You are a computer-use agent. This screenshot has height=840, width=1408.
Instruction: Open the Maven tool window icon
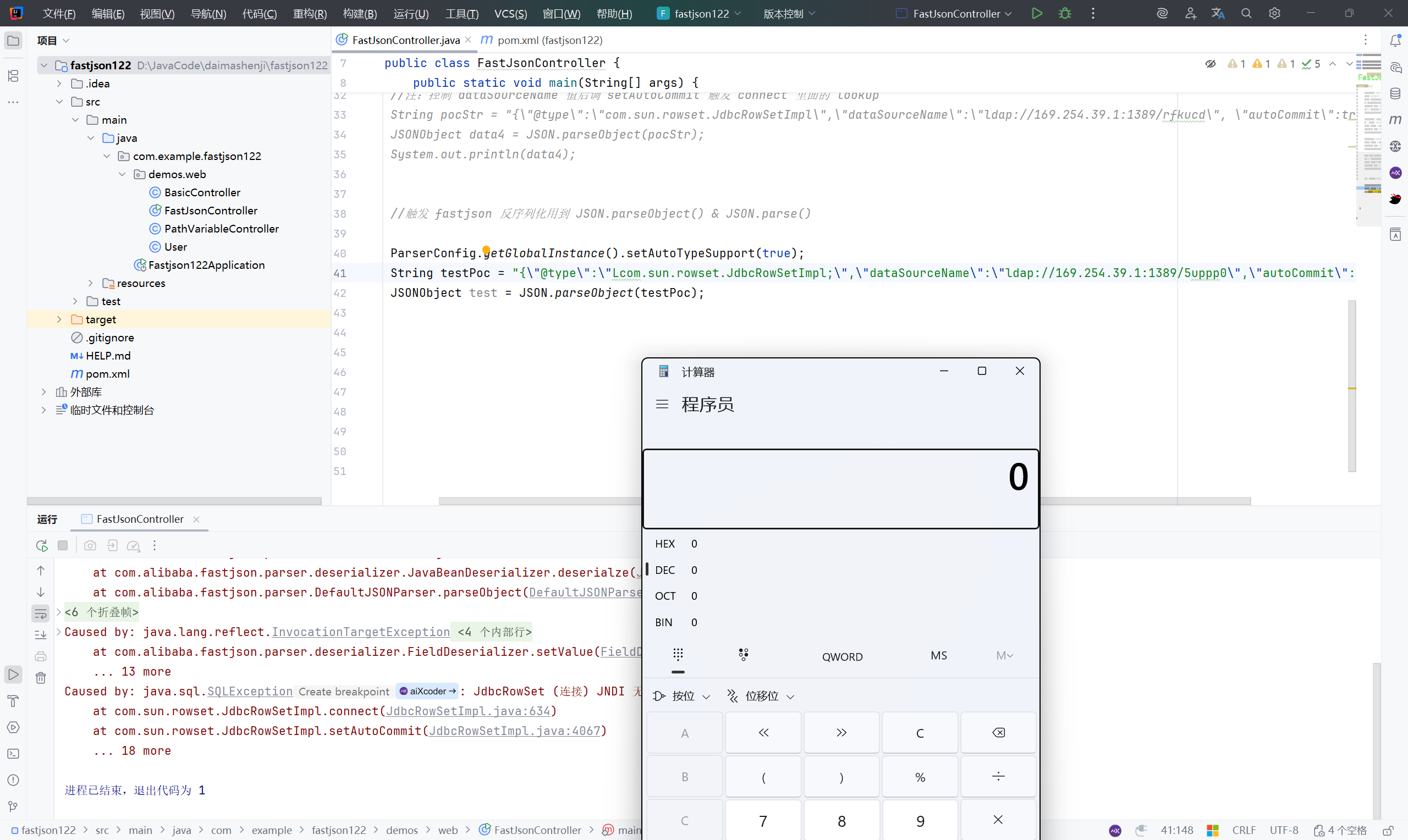tap(1395, 119)
